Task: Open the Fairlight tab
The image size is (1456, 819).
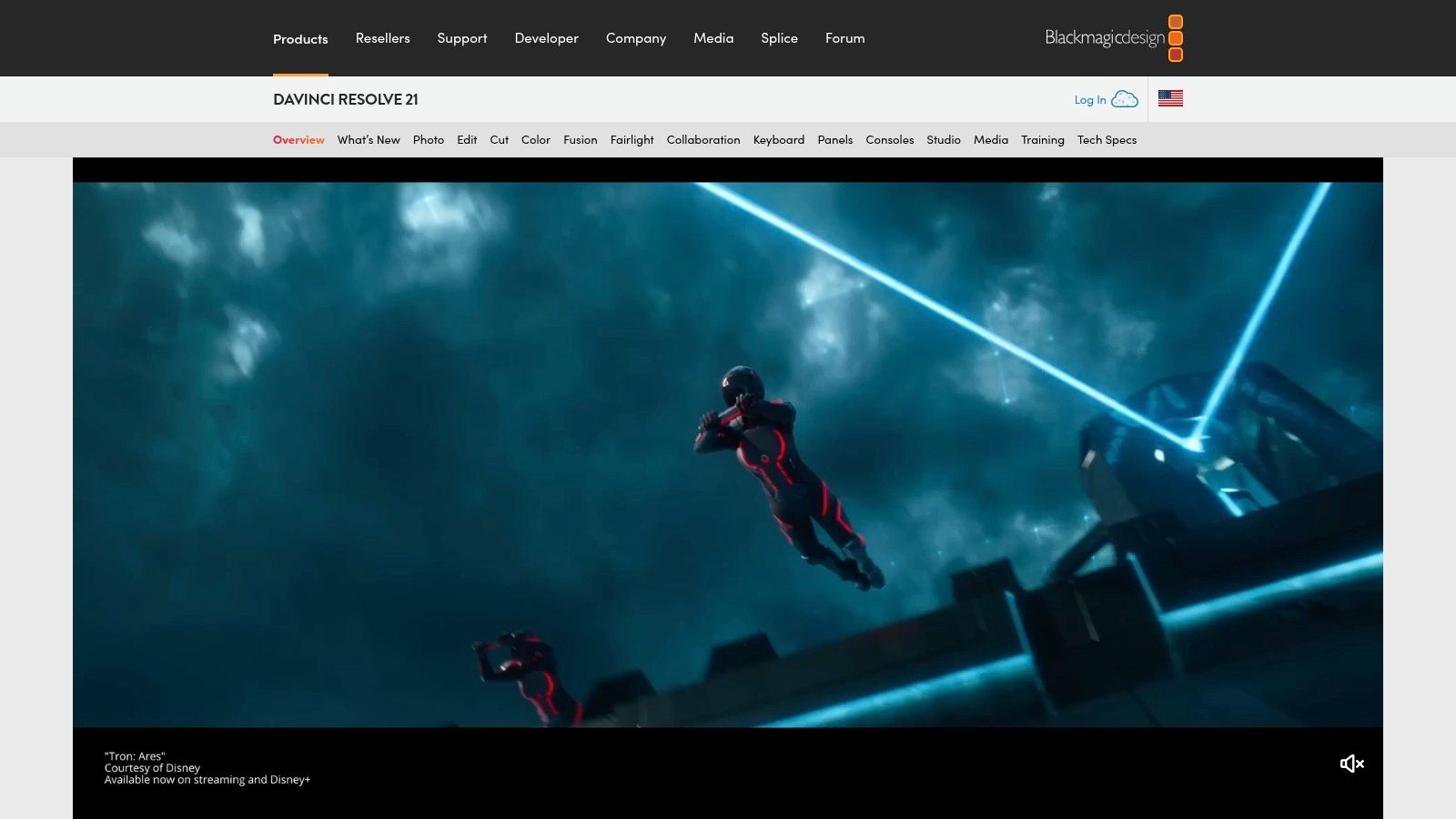Action: [x=632, y=140]
